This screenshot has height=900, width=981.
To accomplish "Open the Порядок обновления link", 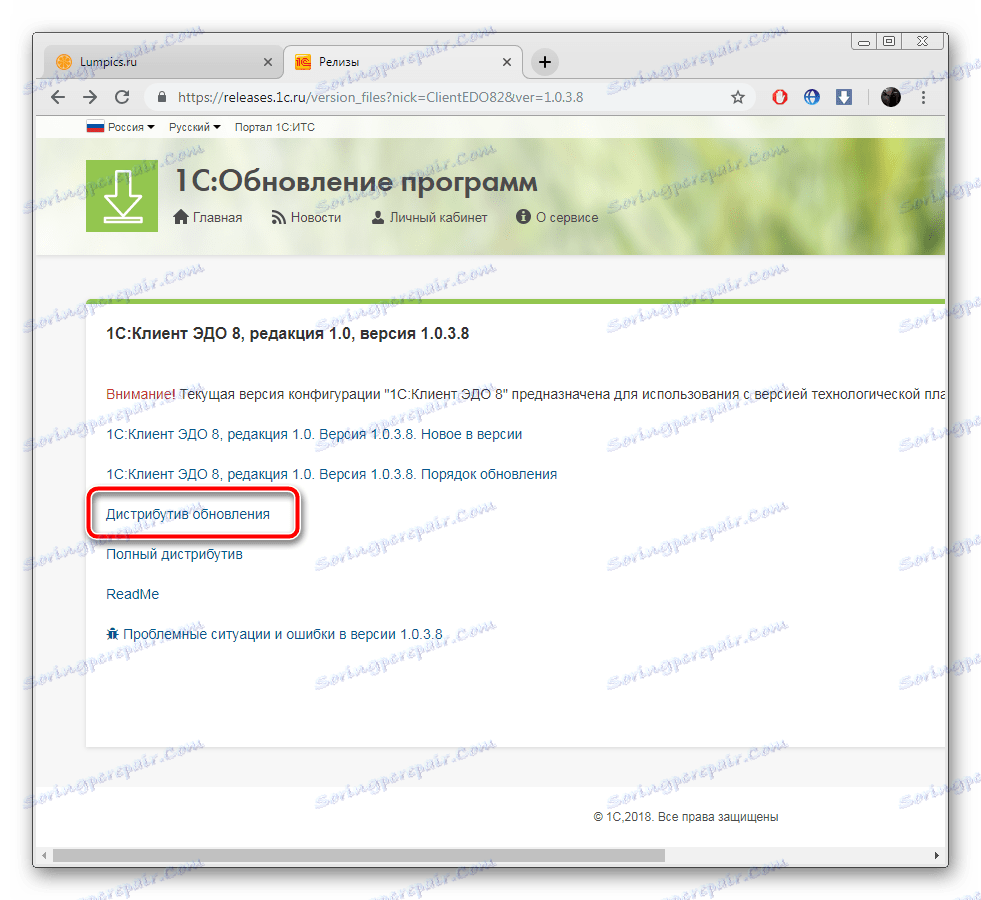I will click(x=332, y=474).
